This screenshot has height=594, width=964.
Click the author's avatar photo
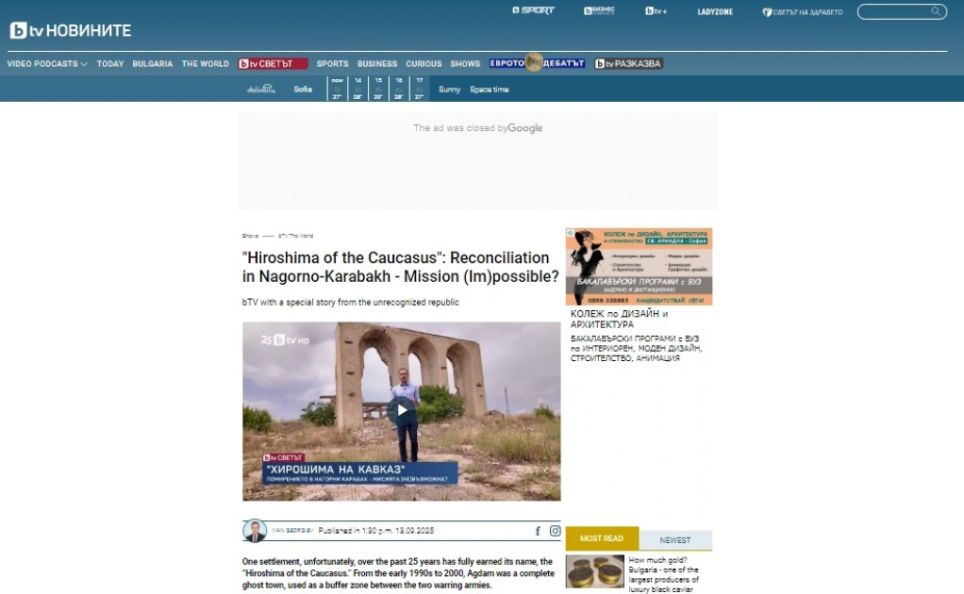point(255,531)
